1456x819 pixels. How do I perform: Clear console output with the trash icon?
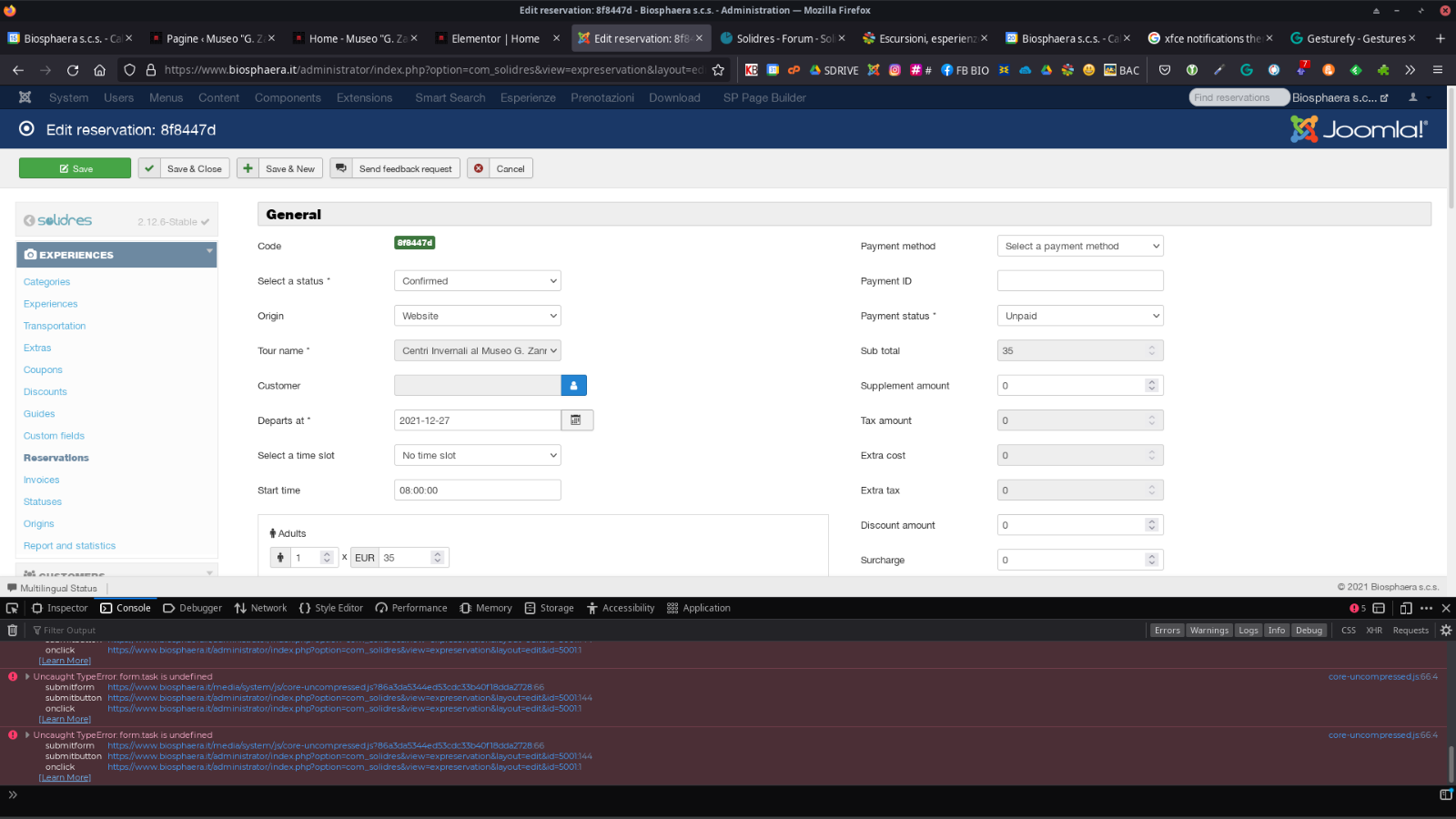pyautogui.click(x=13, y=630)
